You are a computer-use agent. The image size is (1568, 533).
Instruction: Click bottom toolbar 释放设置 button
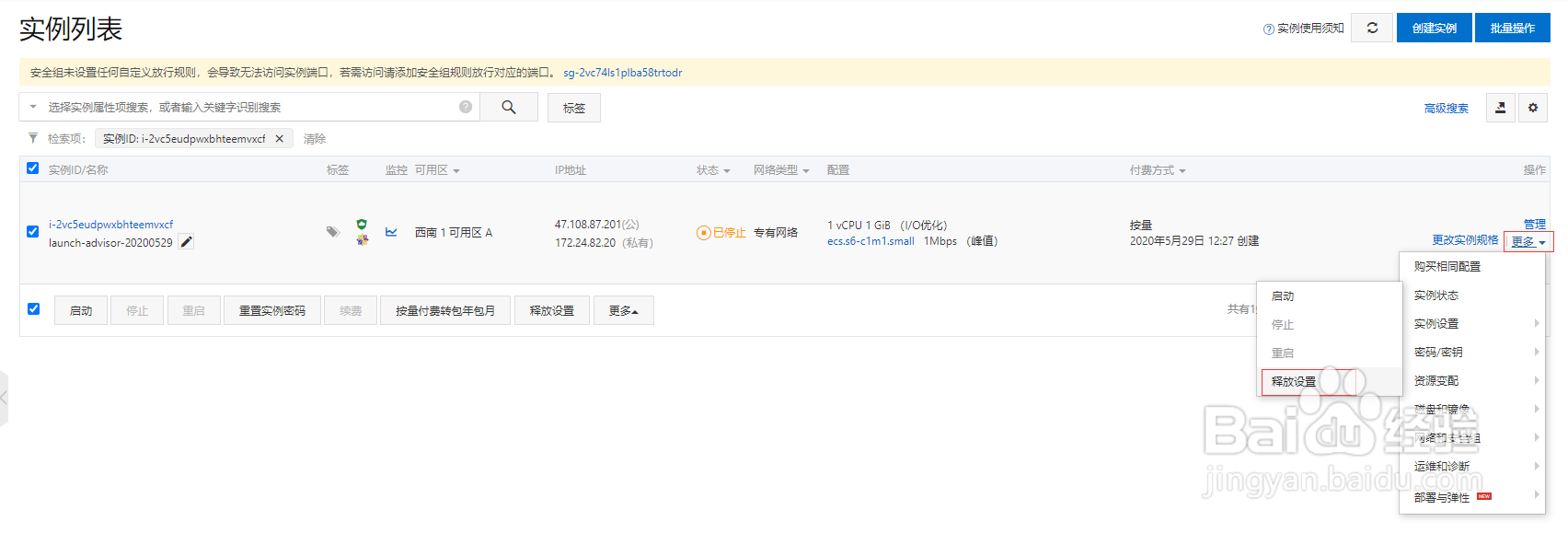pos(552,310)
